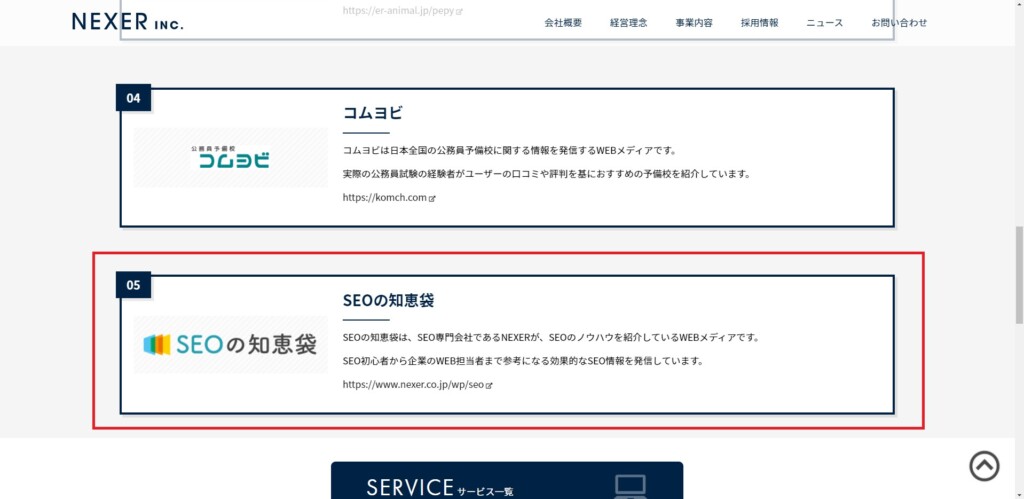The width and height of the screenshot is (1024, 499).
Task: Click the NEXER INC. logo
Action: click(x=128, y=22)
